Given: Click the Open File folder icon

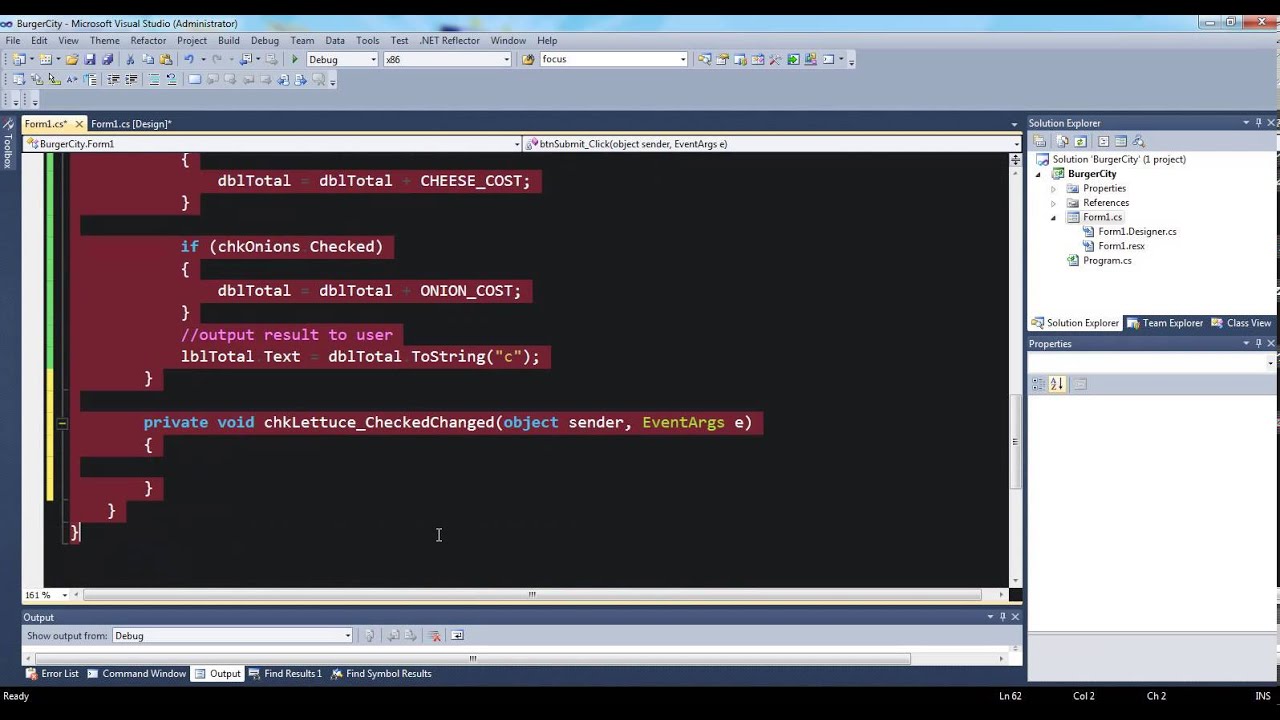Looking at the screenshot, I should click(72, 59).
